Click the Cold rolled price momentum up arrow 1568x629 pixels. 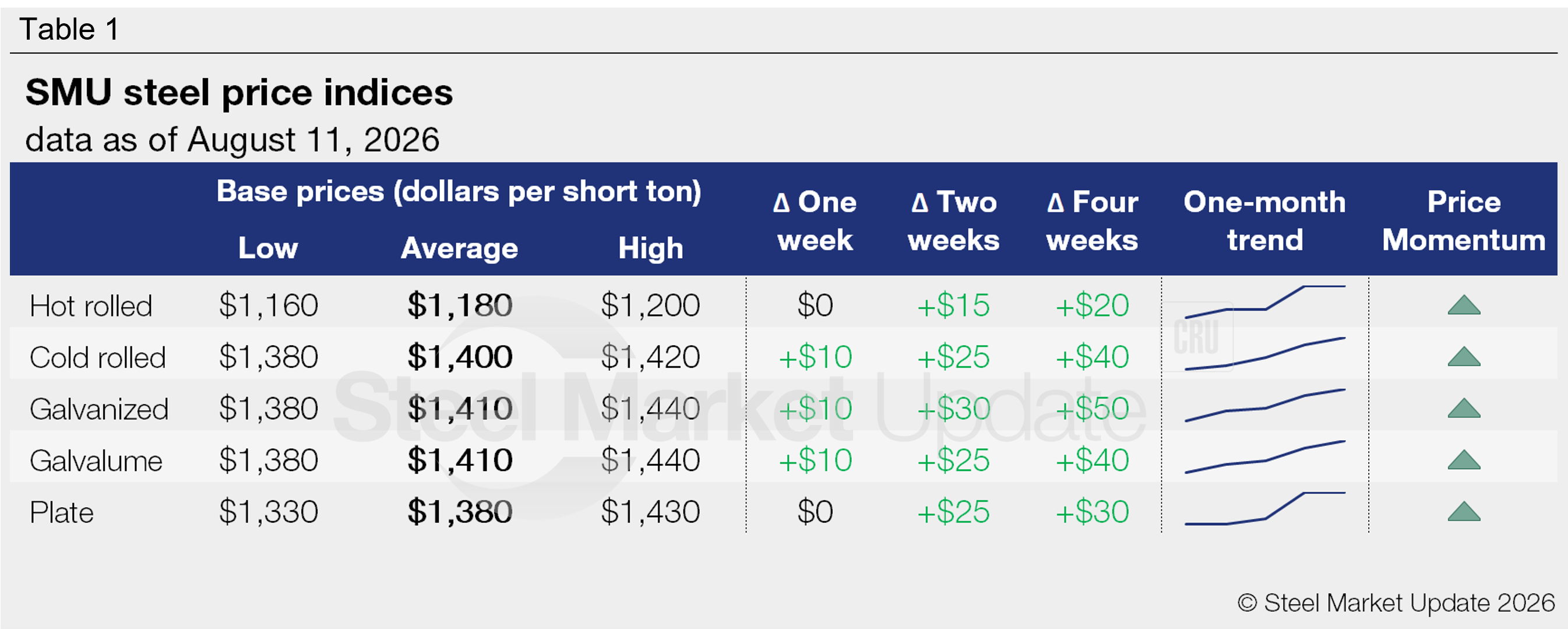coord(1463,356)
